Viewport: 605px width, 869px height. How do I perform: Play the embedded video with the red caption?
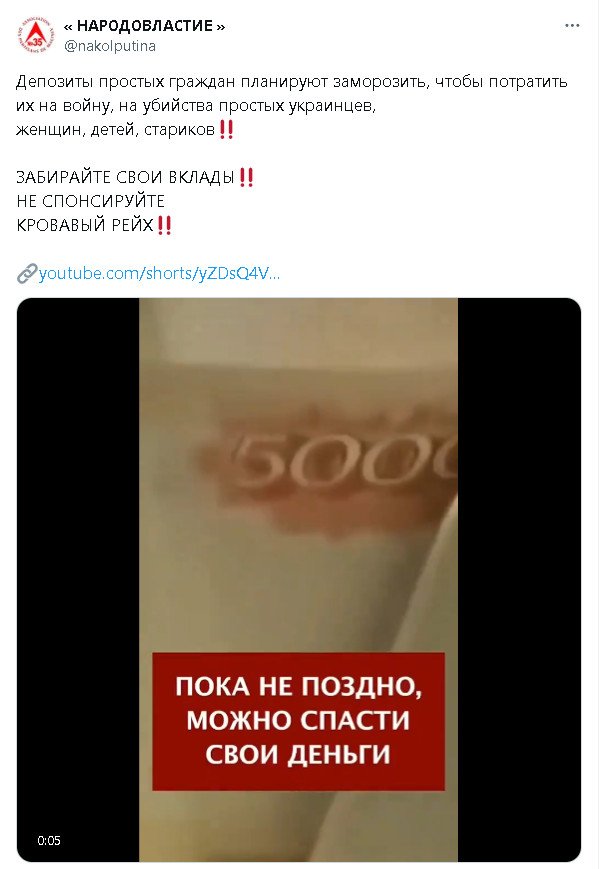pyautogui.click(x=299, y=580)
